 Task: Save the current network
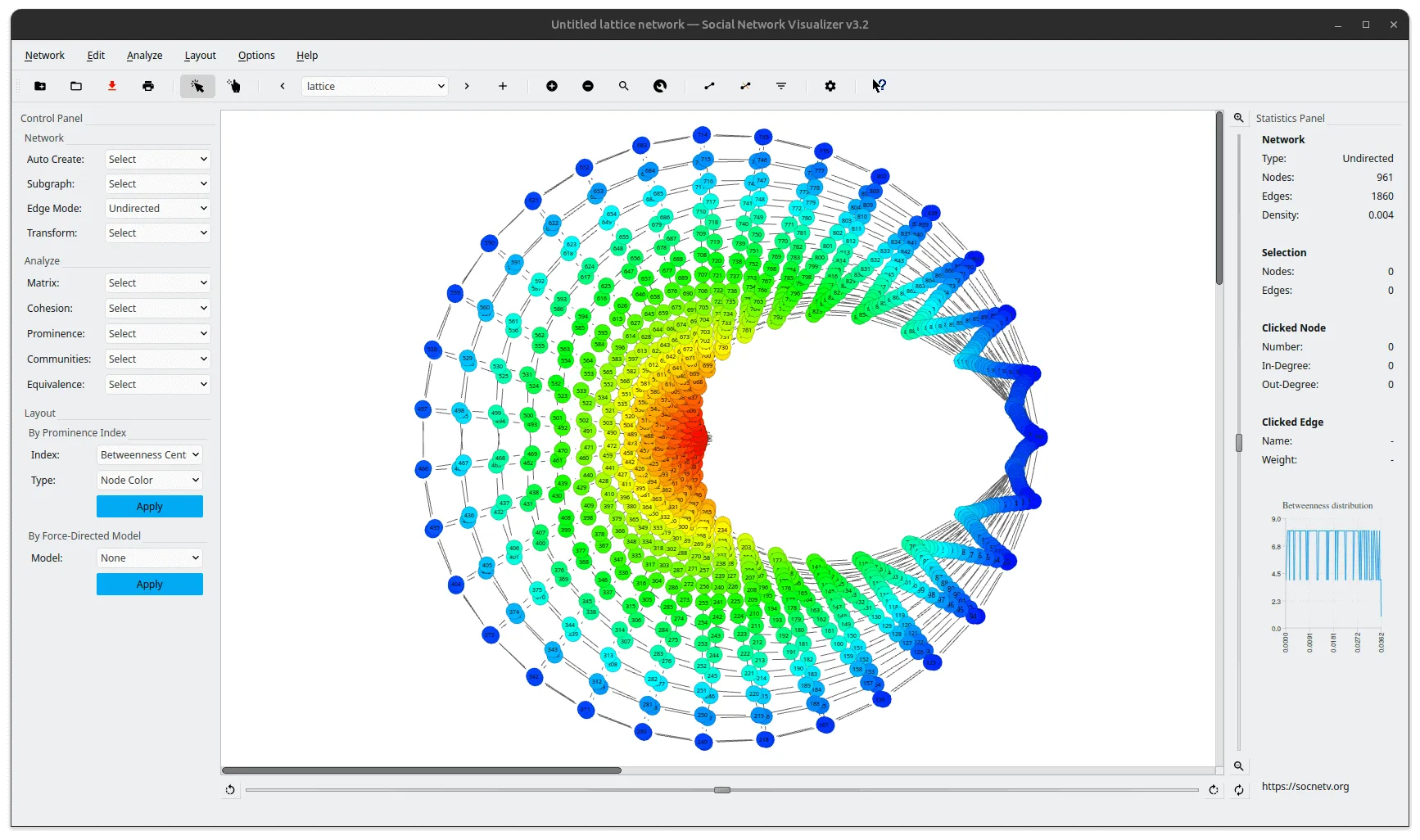coord(111,86)
